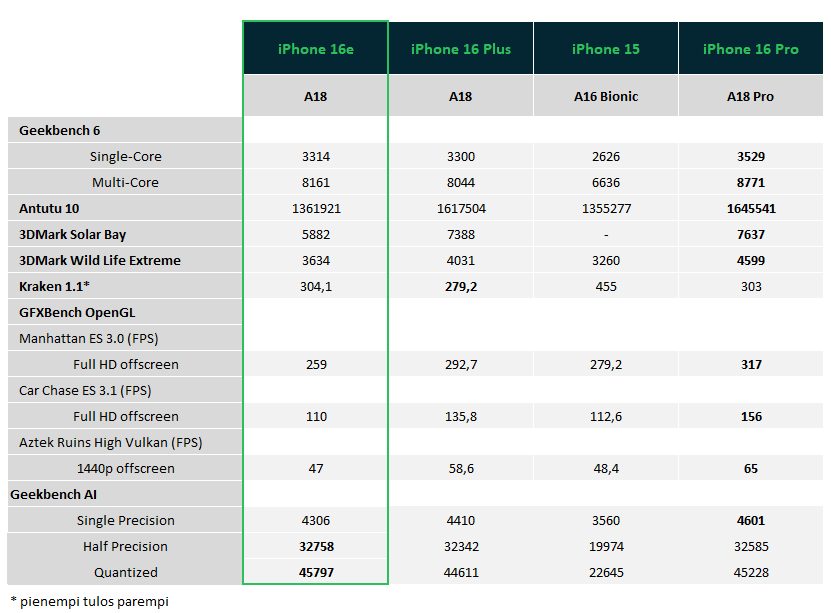This screenshot has width=831, height=613.
Task: Select the iPhone 16e Quantized score 45797
Action: click(315, 572)
